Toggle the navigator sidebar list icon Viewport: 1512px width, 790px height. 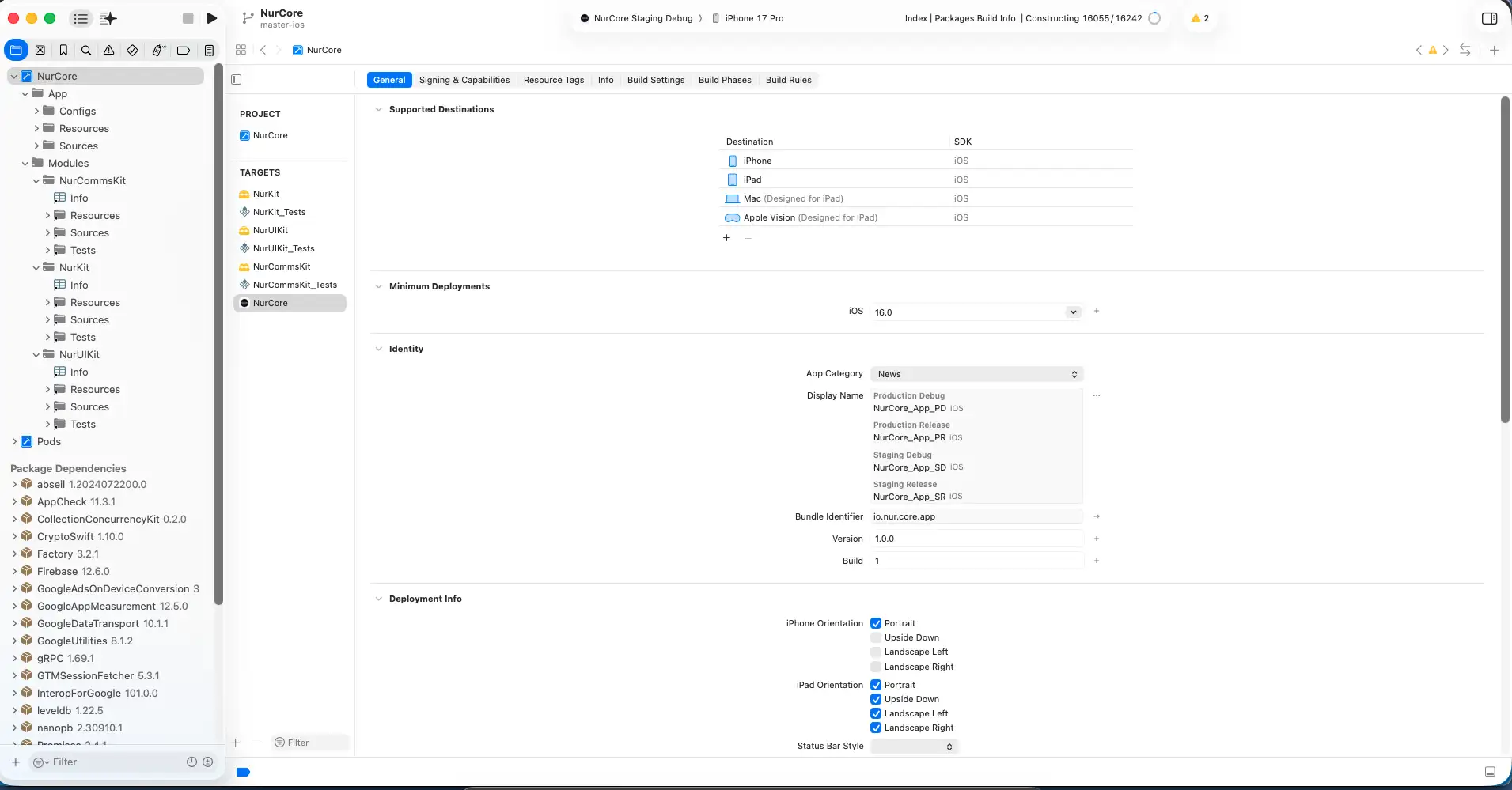point(81,18)
